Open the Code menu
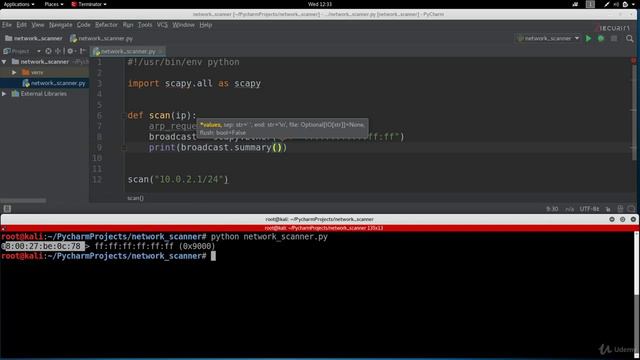Viewport: 640px width, 360px height. tap(83, 25)
